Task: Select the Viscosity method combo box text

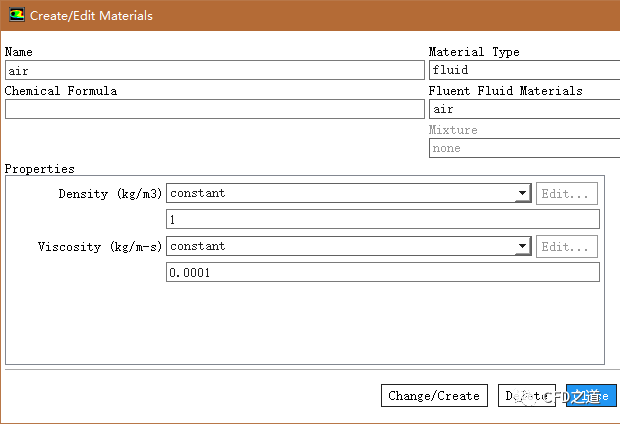Action: pyautogui.click(x=340, y=246)
